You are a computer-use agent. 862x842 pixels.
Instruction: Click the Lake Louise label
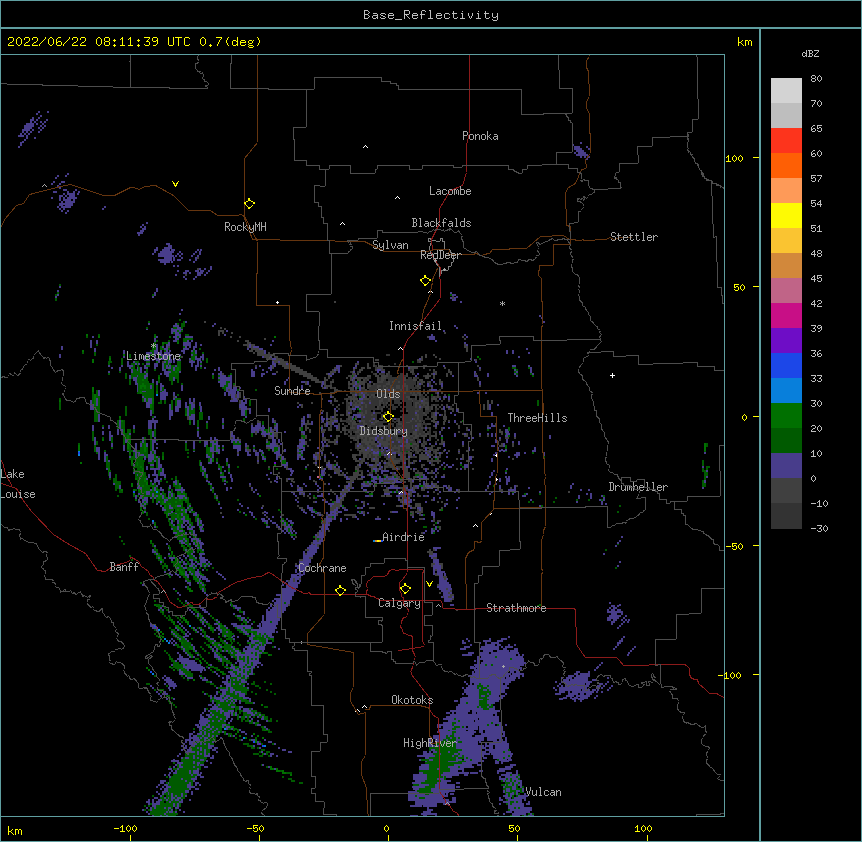point(18,484)
